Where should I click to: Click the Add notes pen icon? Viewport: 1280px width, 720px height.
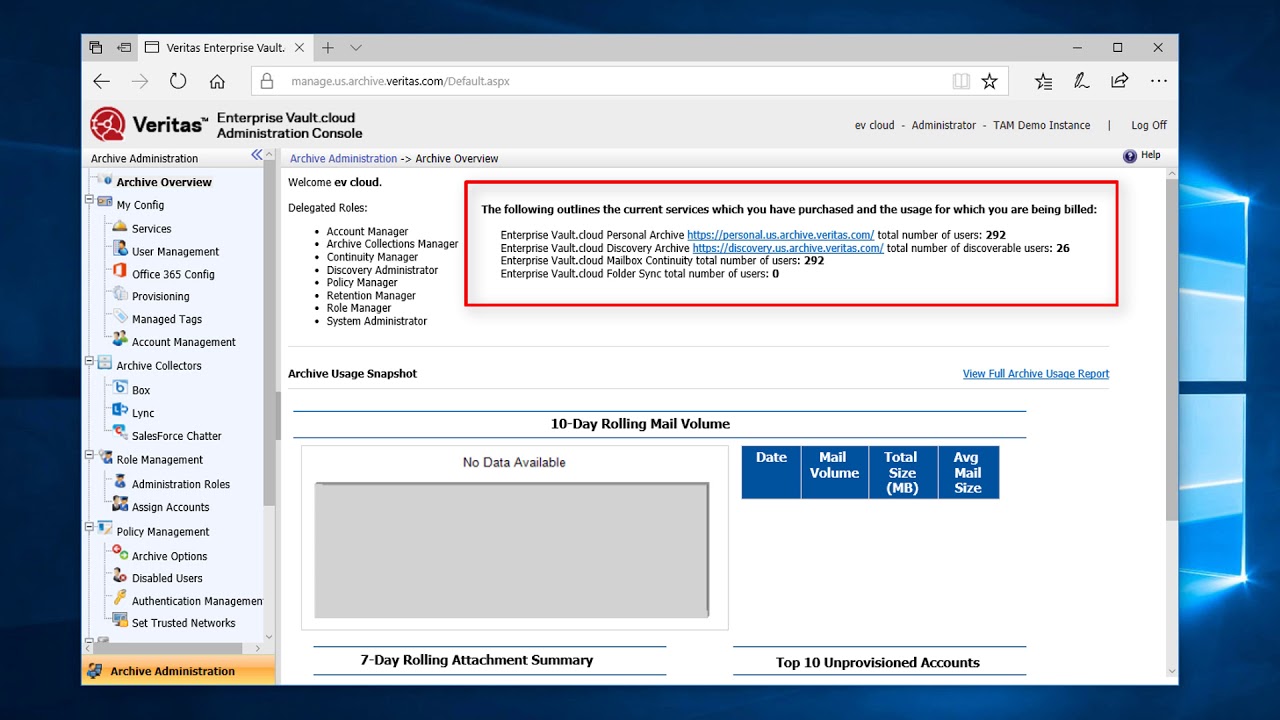coord(1081,81)
